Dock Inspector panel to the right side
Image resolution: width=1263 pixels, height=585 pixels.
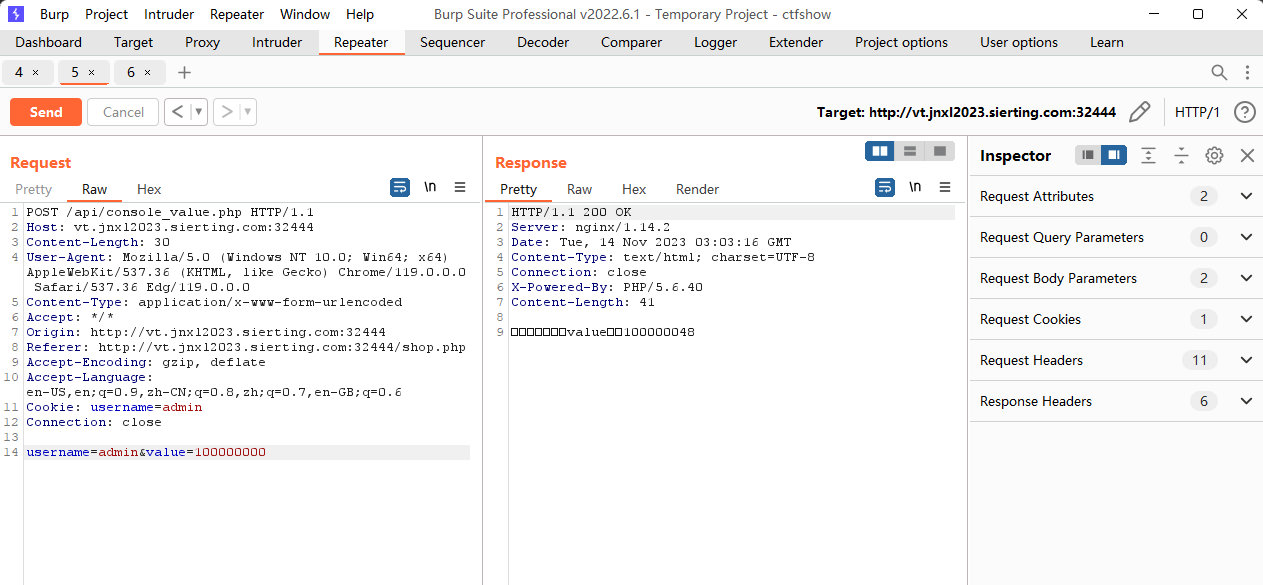[1114, 155]
